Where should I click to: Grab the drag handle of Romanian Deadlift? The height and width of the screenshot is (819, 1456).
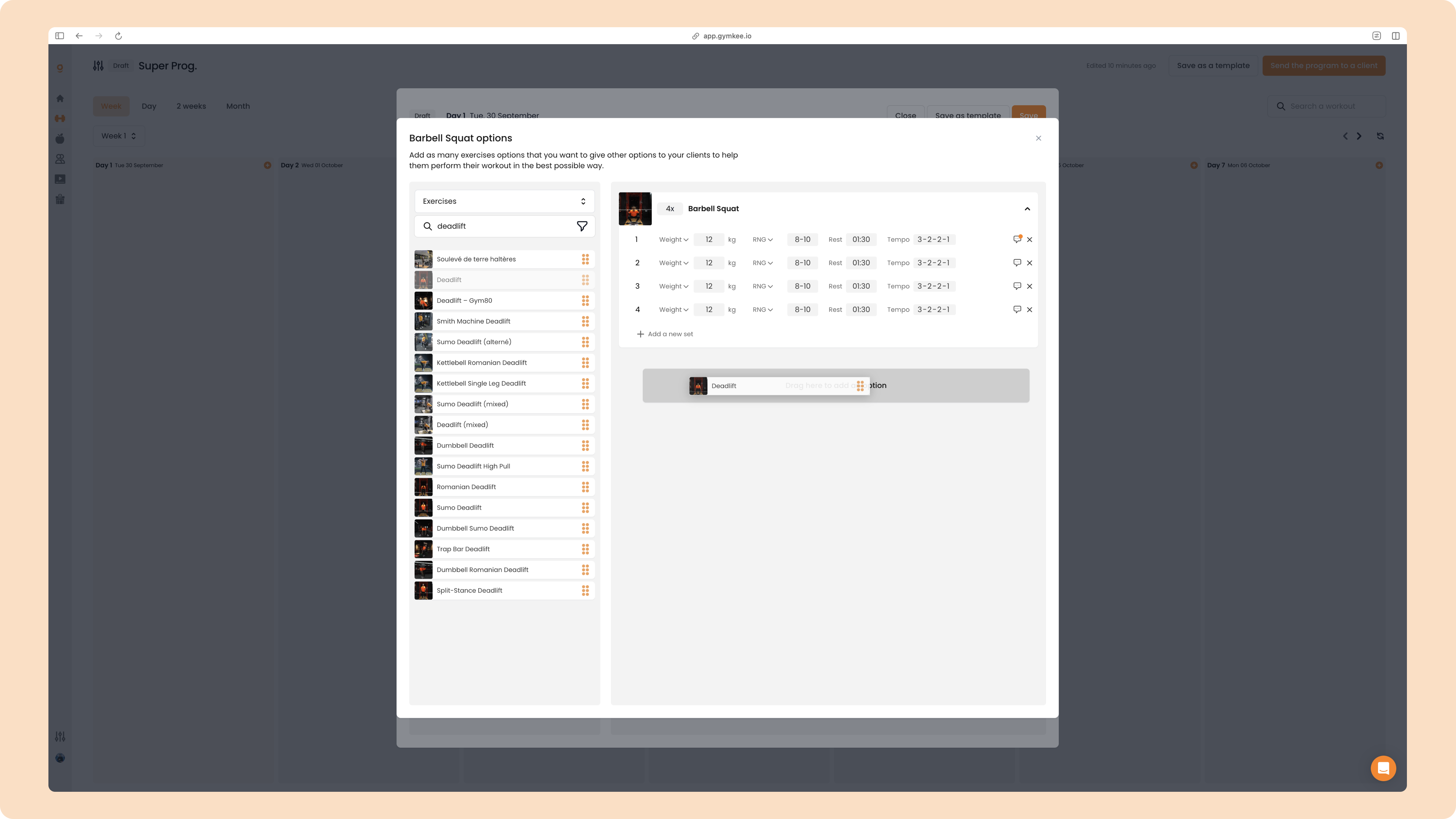coord(585,487)
